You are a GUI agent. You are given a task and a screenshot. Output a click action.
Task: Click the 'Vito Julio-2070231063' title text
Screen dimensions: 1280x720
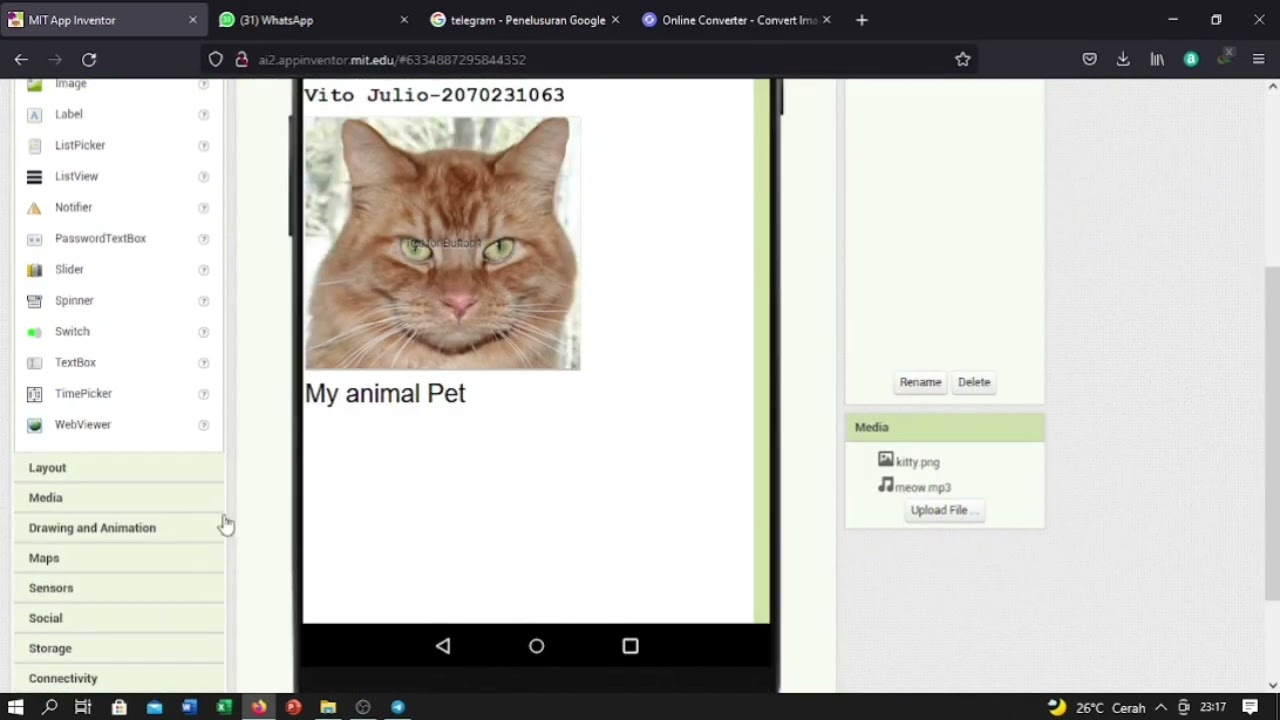[434, 95]
